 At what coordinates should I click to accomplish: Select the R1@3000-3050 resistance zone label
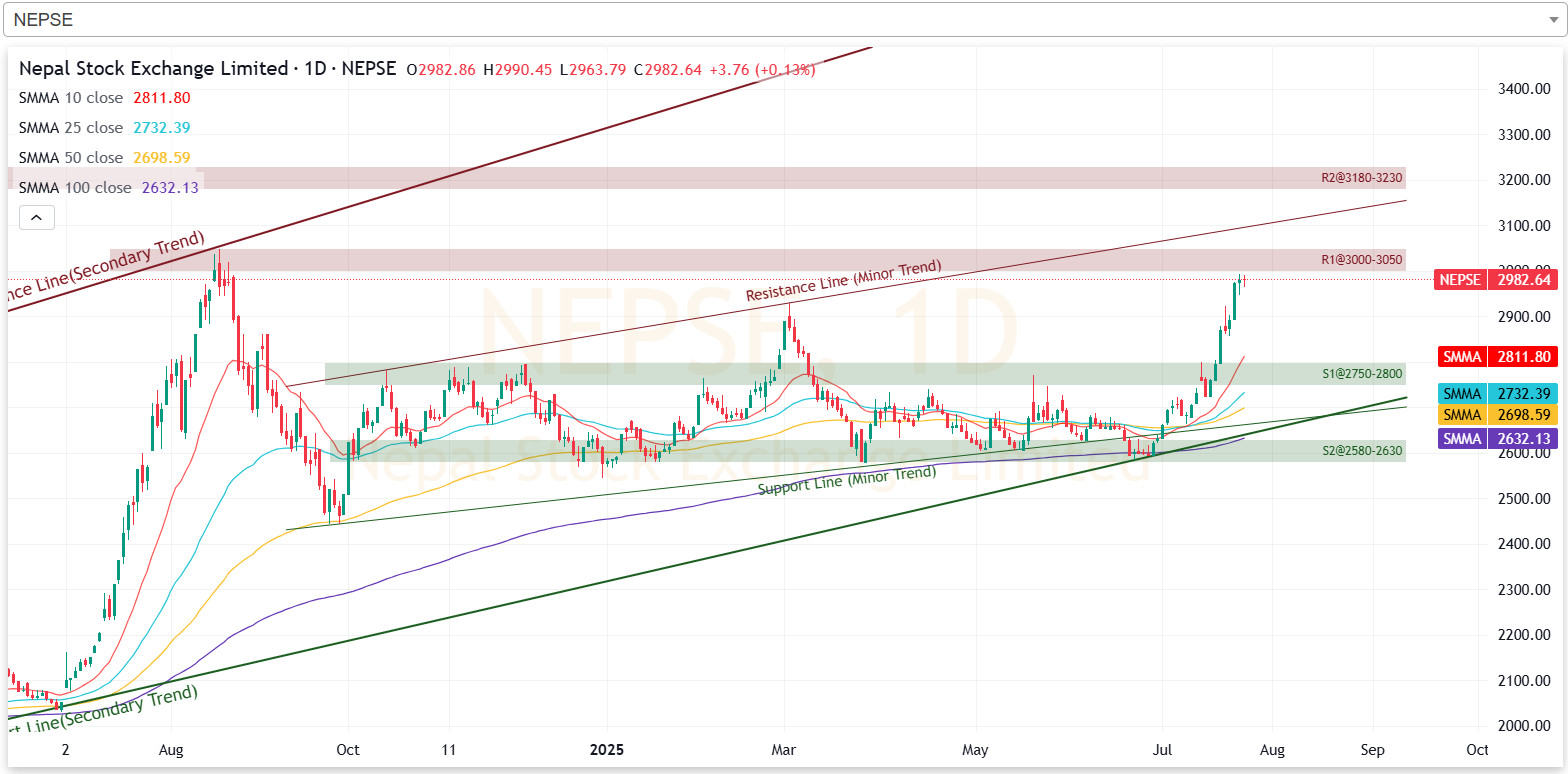point(1362,260)
